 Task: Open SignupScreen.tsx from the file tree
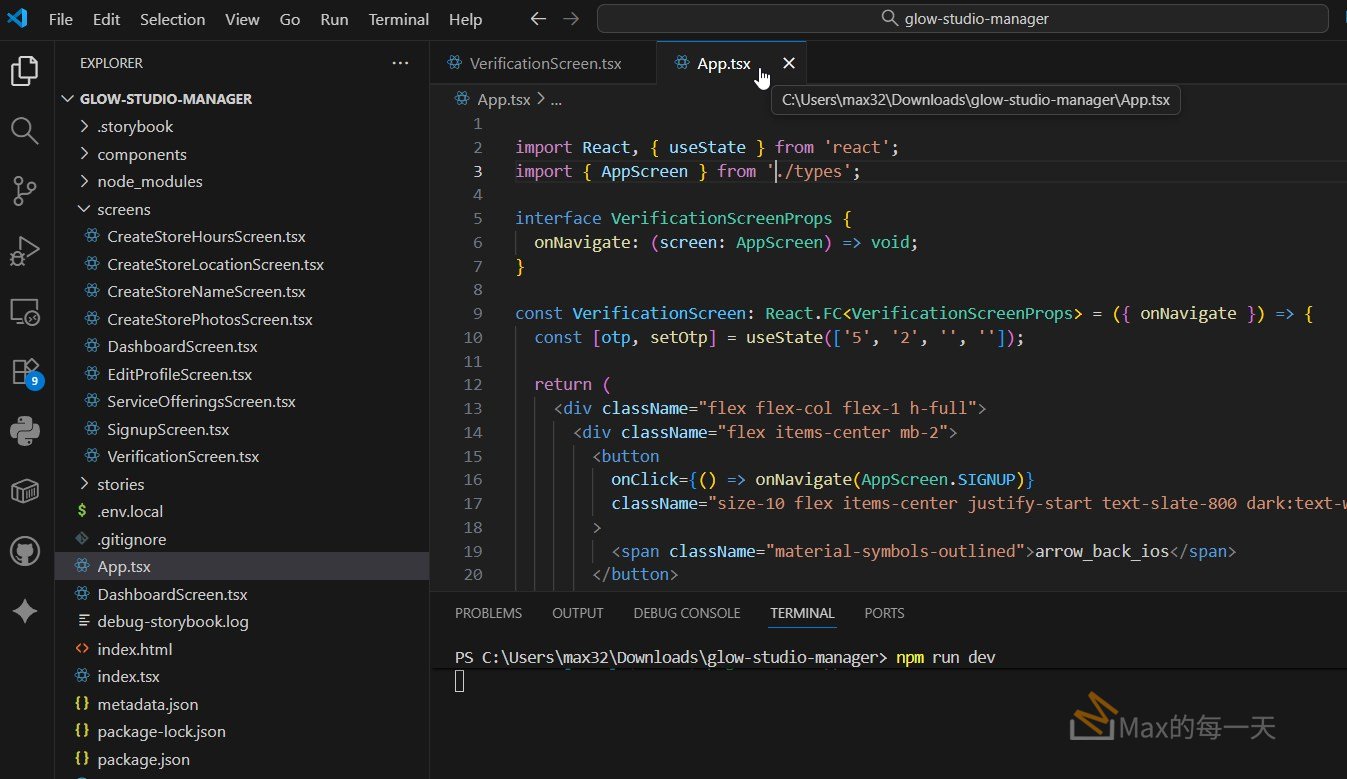[x=168, y=429]
